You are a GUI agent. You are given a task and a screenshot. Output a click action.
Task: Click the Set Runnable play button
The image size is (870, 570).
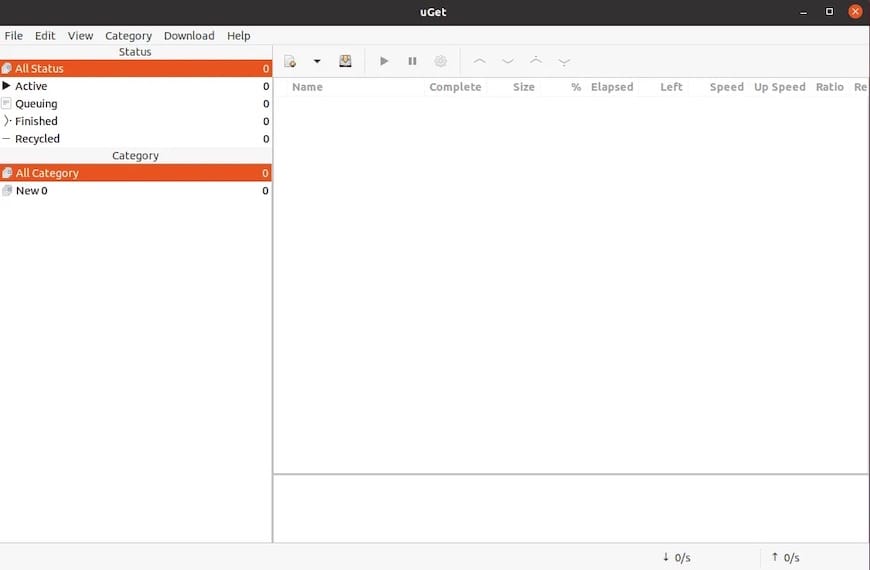point(384,61)
